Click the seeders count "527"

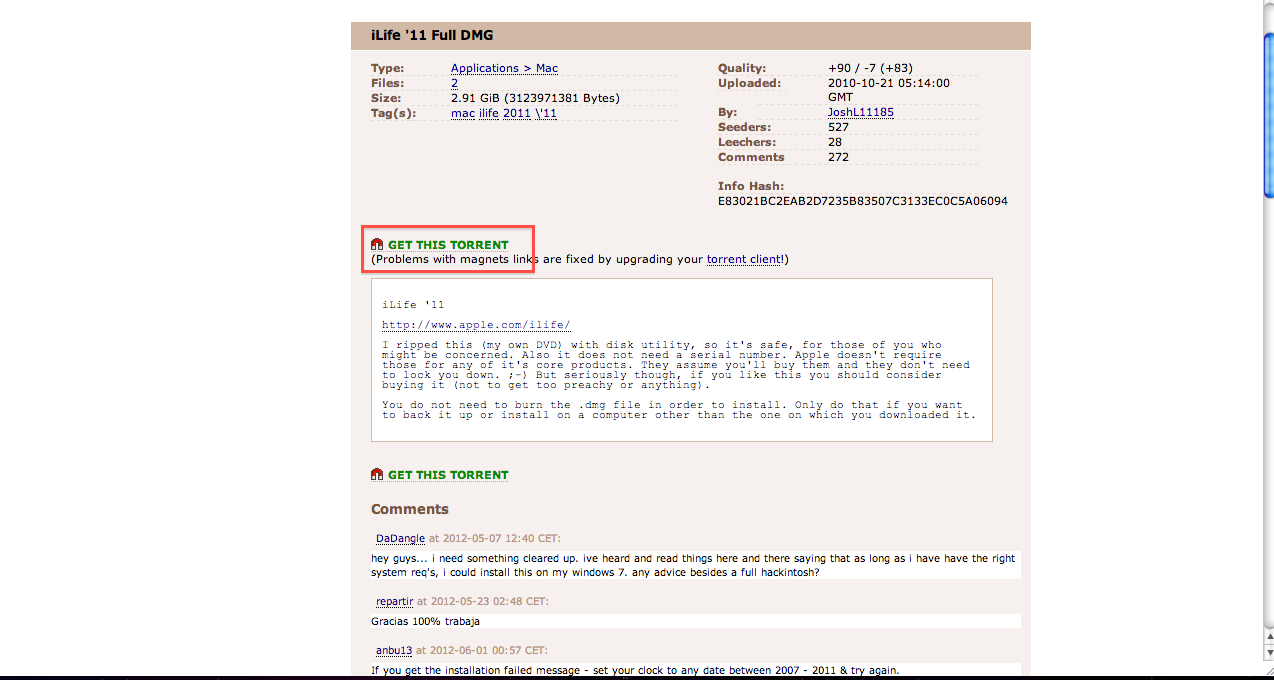[838, 127]
